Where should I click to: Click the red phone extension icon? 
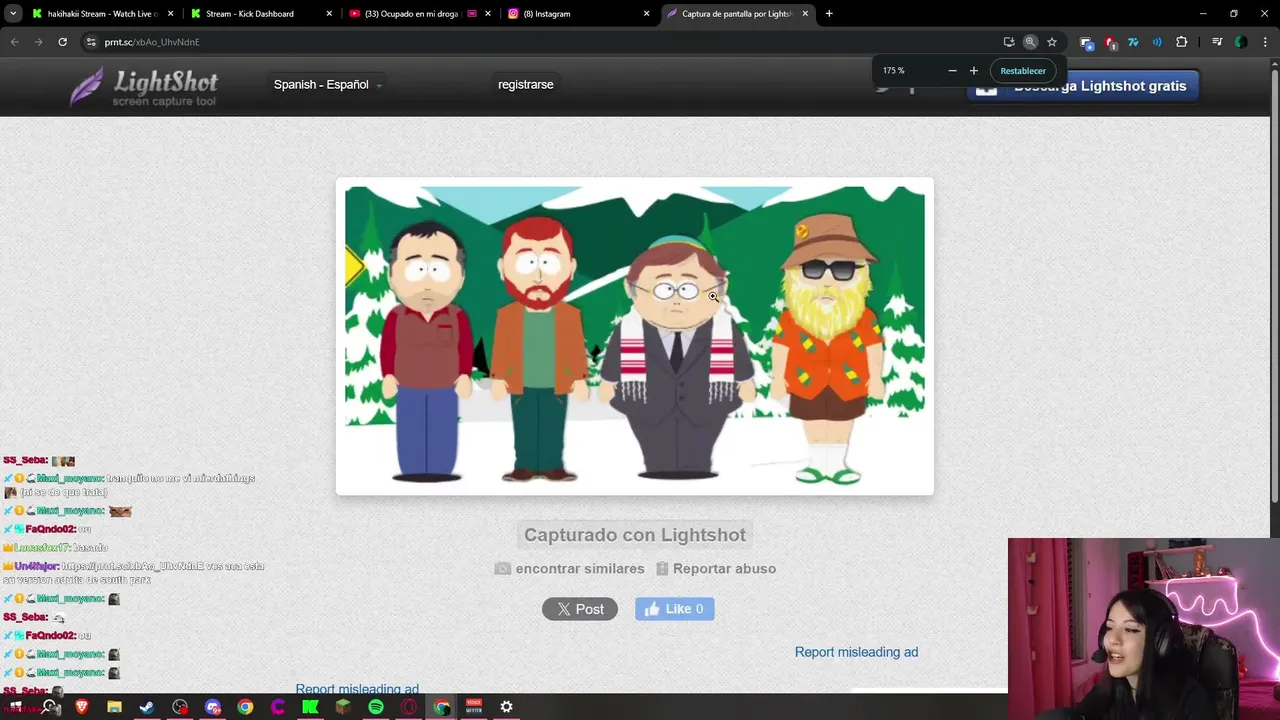coord(1110,42)
